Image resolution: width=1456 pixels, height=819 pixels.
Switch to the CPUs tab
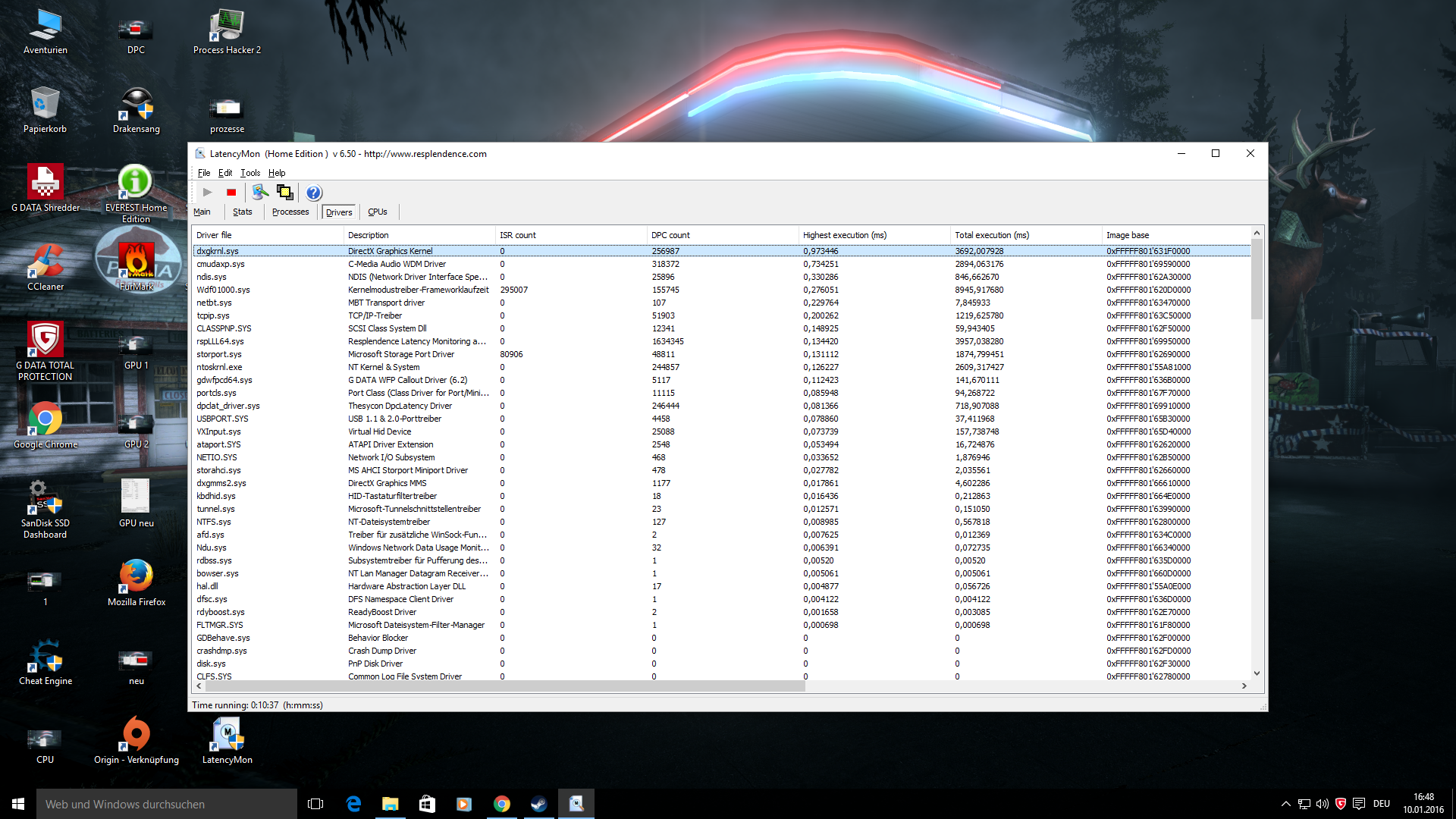tap(378, 212)
